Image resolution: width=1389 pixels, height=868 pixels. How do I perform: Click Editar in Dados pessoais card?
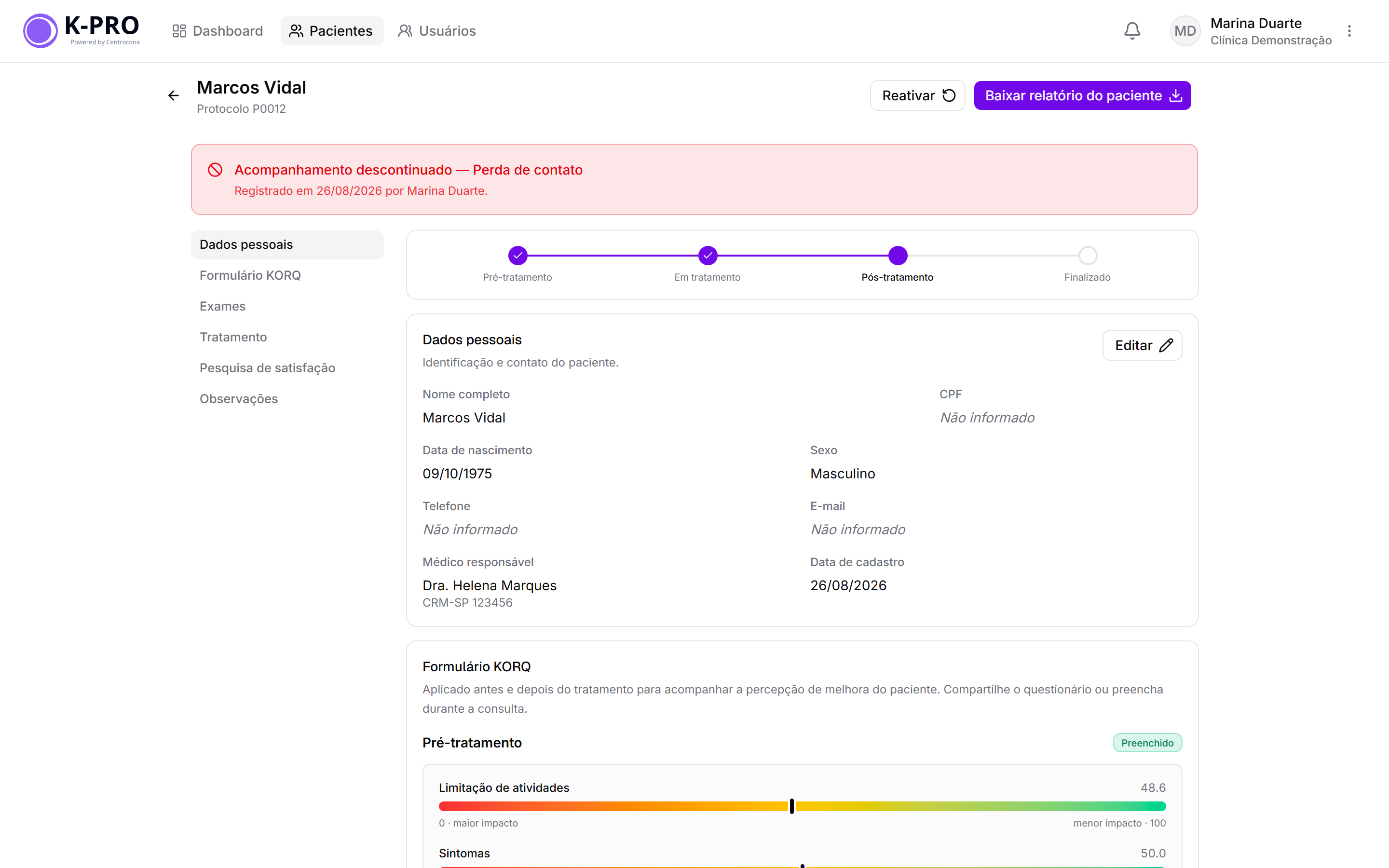[1142, 345]
